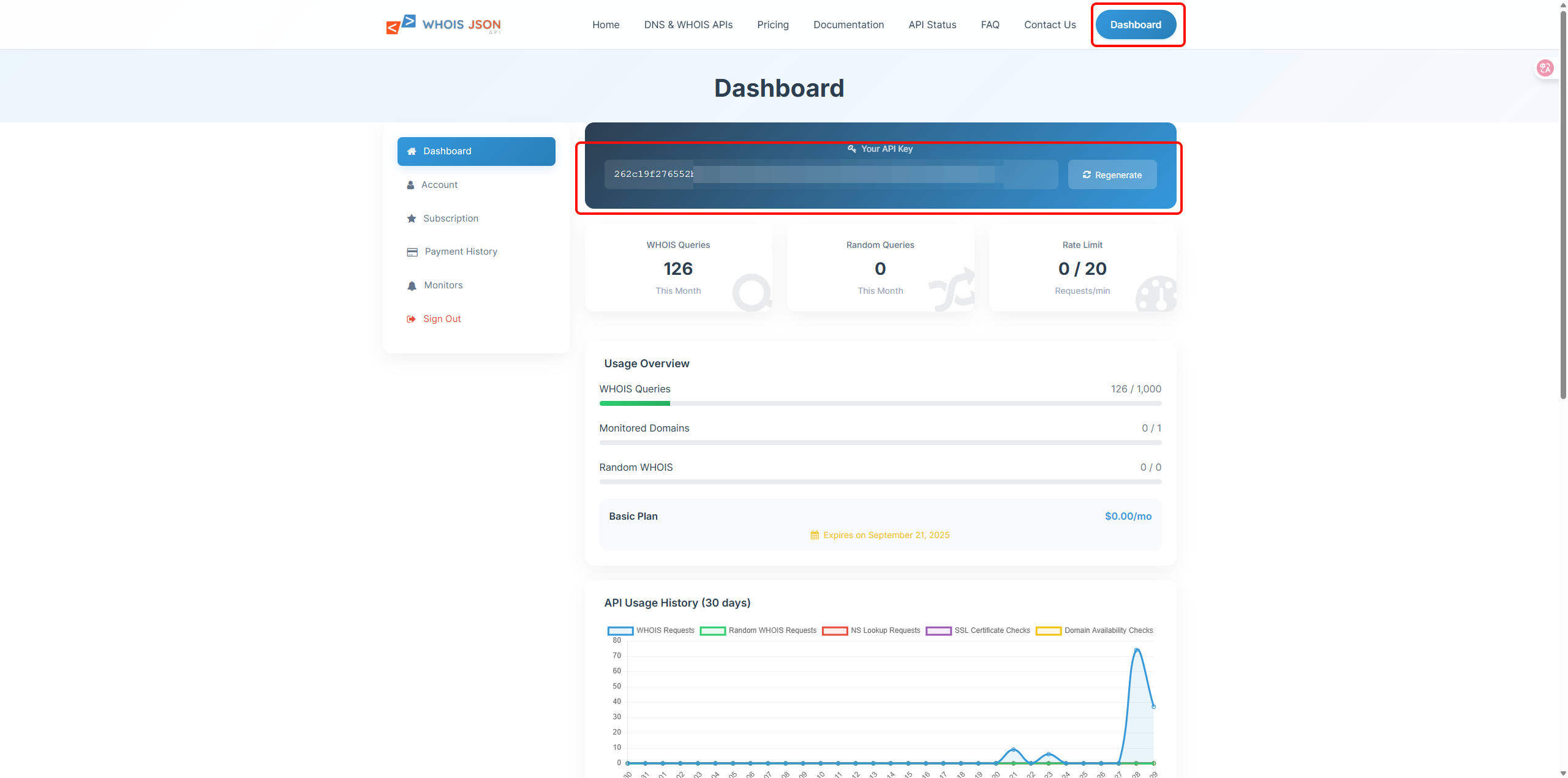Click the WHOIS Queries usage progress bar

880,403
